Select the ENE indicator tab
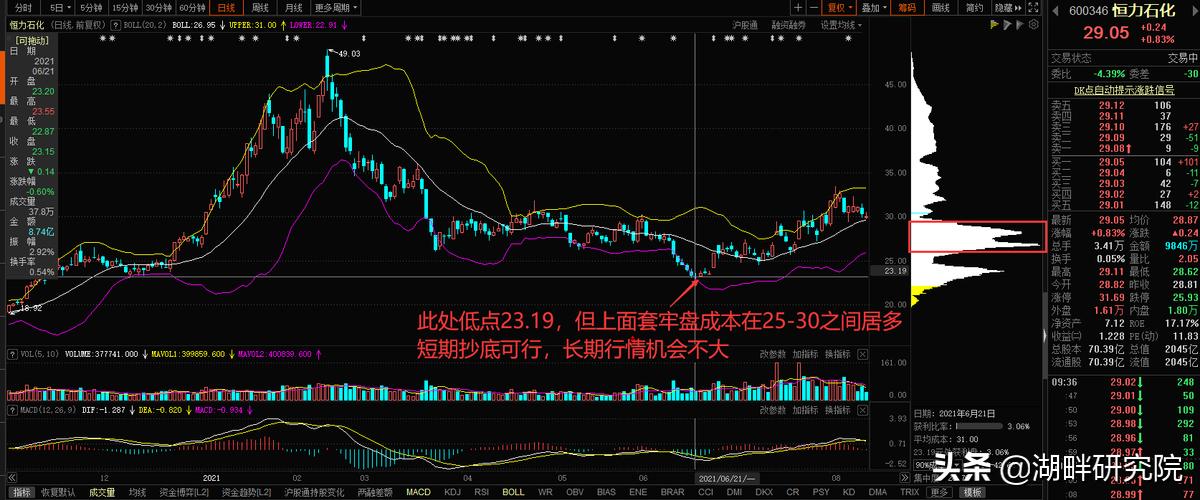1200x500 pixels. point(638,493)
